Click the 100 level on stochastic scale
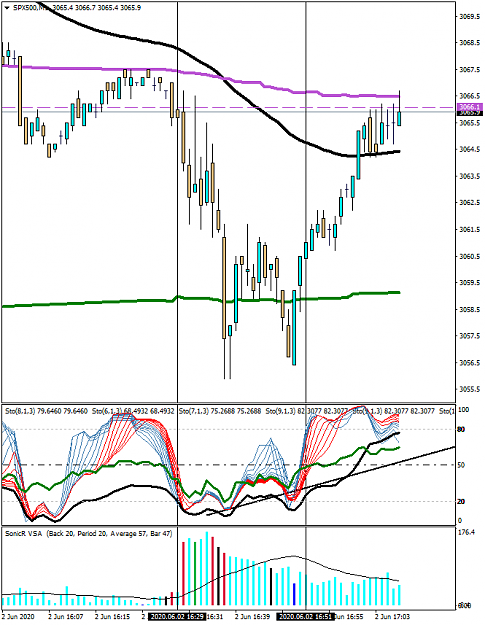 (463, 410)
